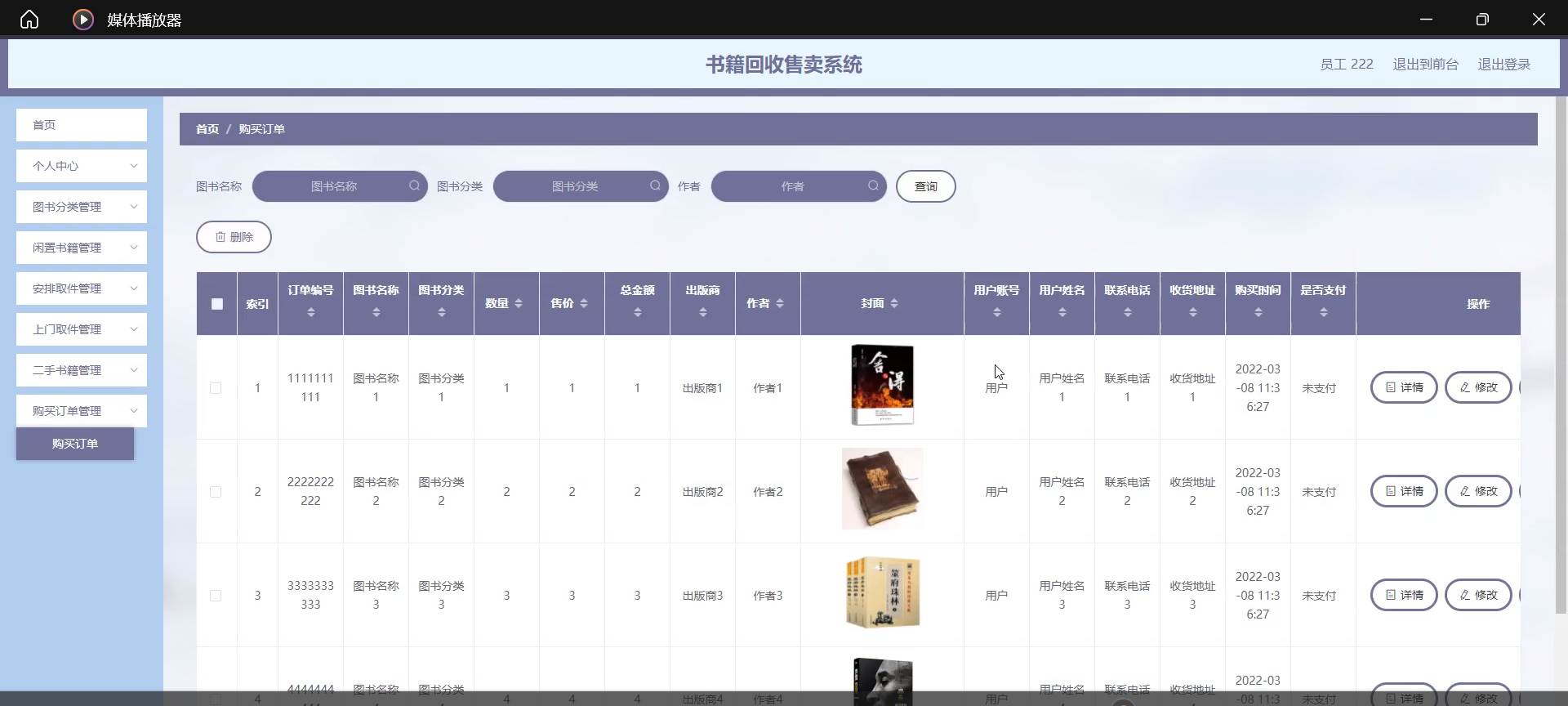Click the search icon in 作者 field
Viewport: 1568px width, 706px height.
873,185
